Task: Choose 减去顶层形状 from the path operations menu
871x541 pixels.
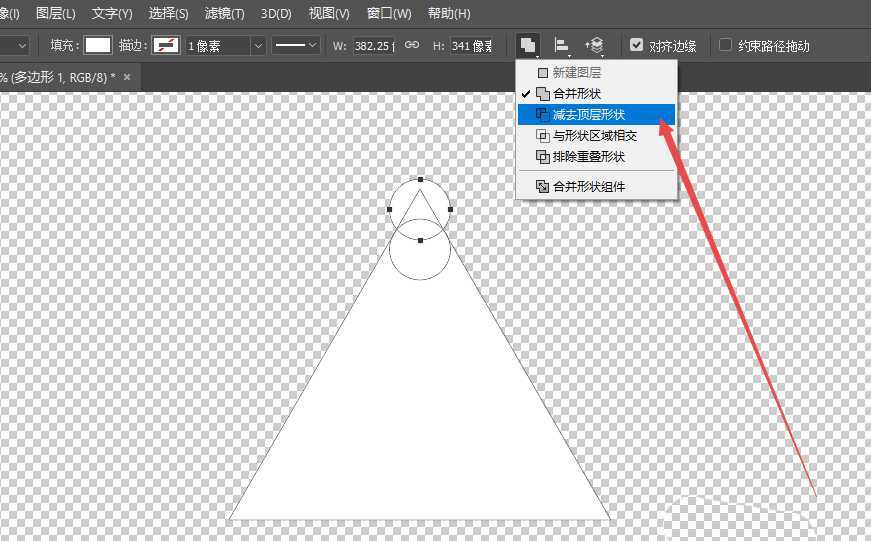Action: click(597, 115)
